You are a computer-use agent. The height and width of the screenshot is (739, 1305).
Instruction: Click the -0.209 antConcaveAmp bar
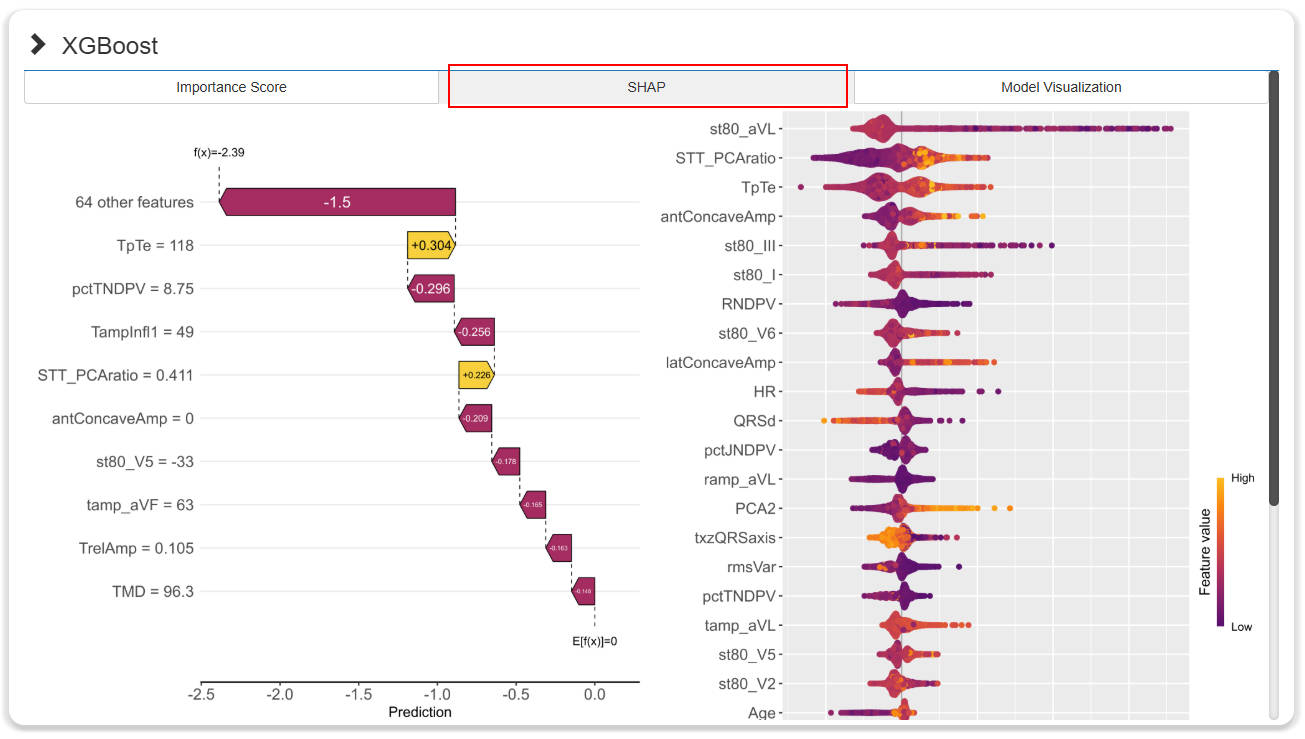coord(475,418)
